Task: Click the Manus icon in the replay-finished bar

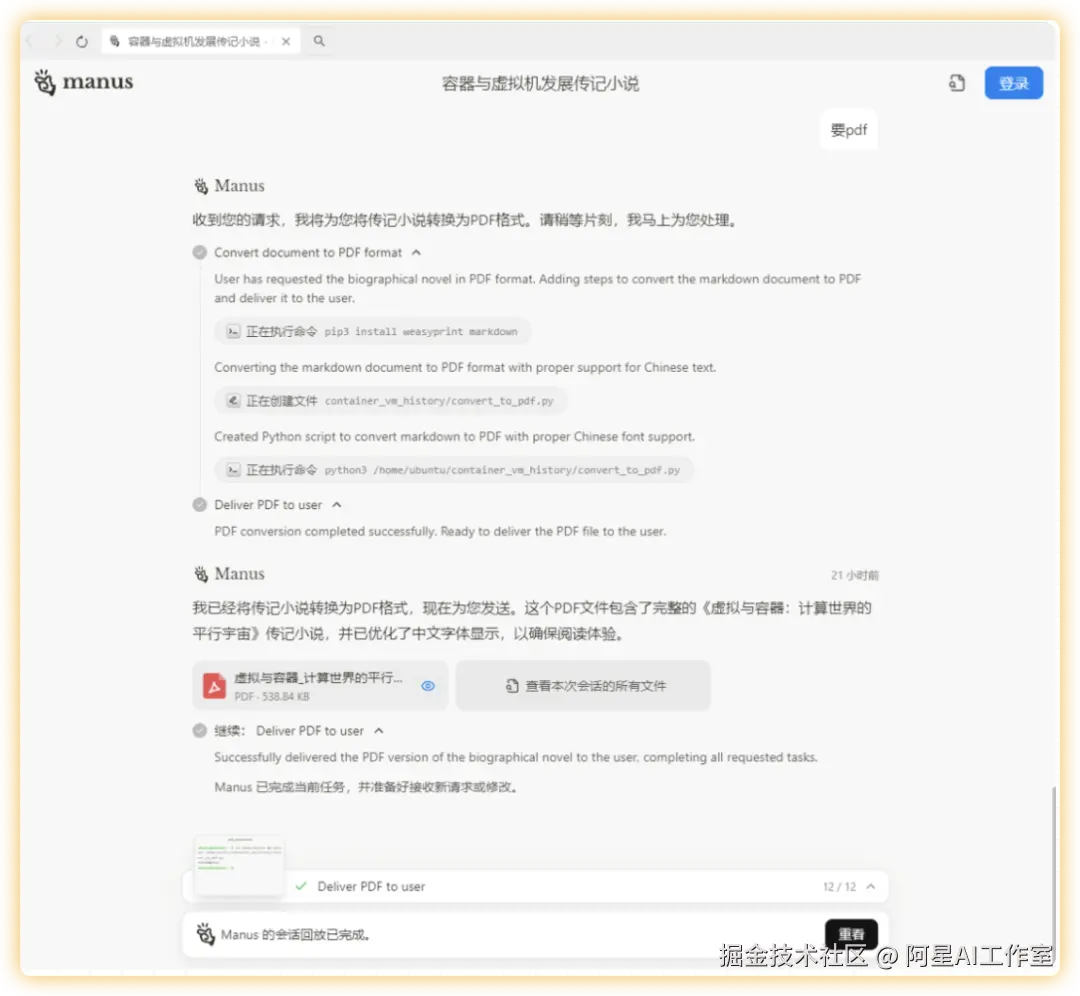Action: [x=205, y=934]
